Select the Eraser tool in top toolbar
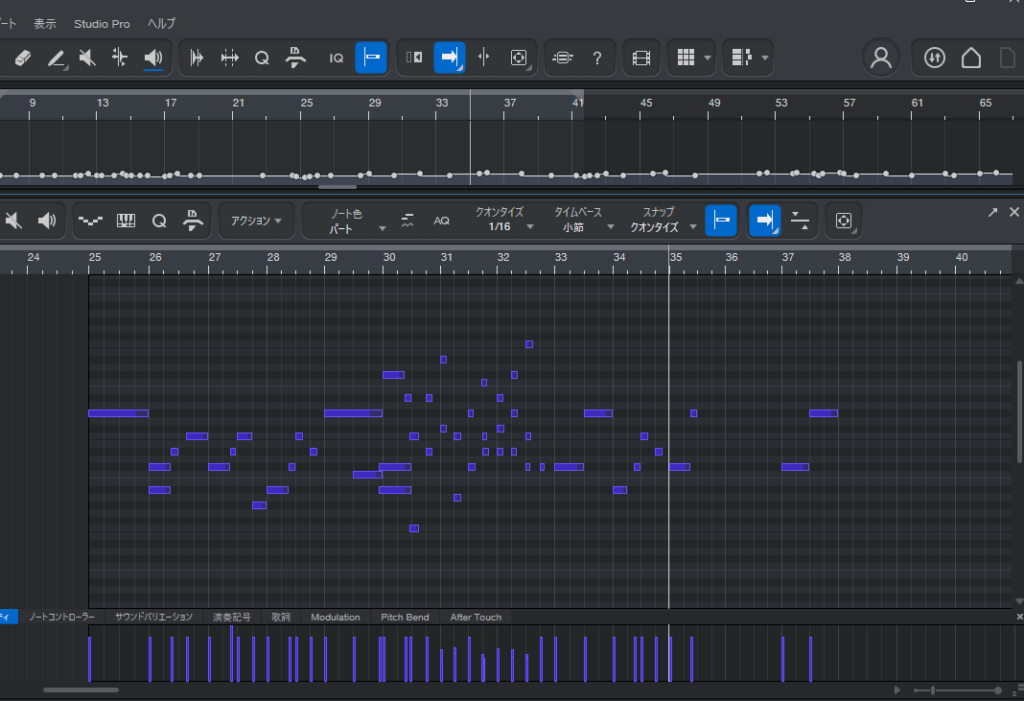The height and width of the screenshot is (701, 1024). pos(24,58)
